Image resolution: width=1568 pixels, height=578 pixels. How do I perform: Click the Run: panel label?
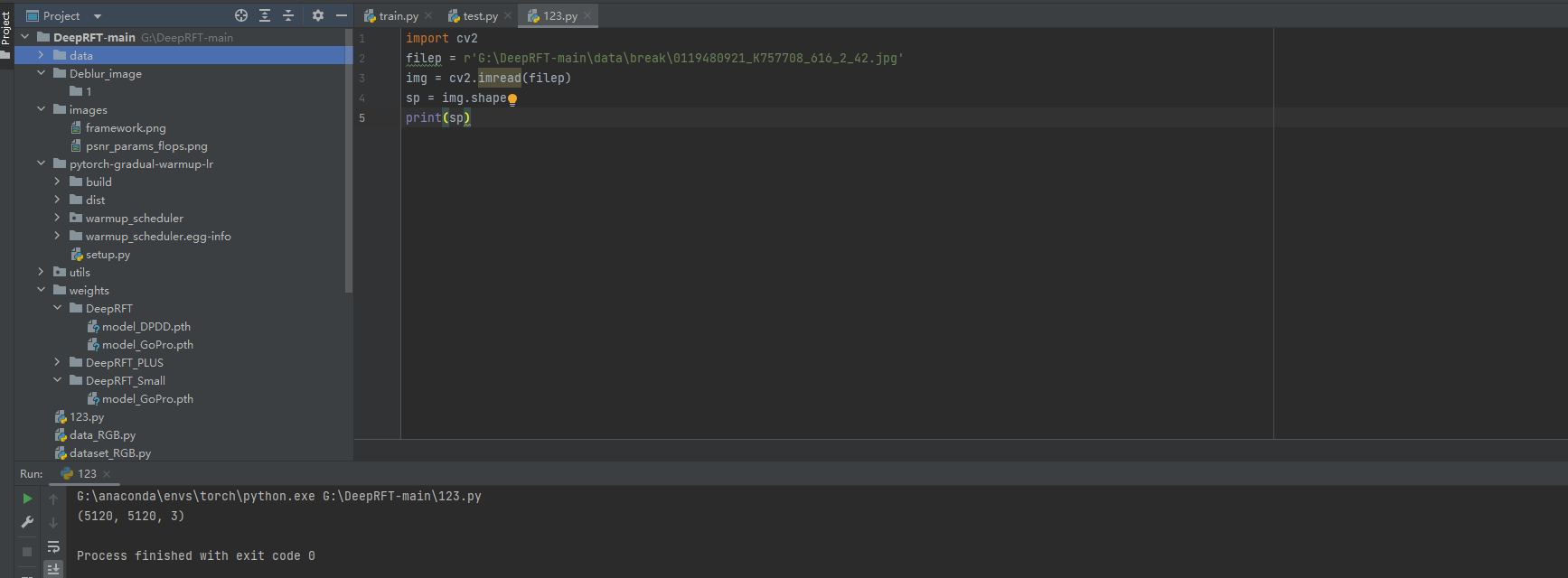[x=32, y=474]
